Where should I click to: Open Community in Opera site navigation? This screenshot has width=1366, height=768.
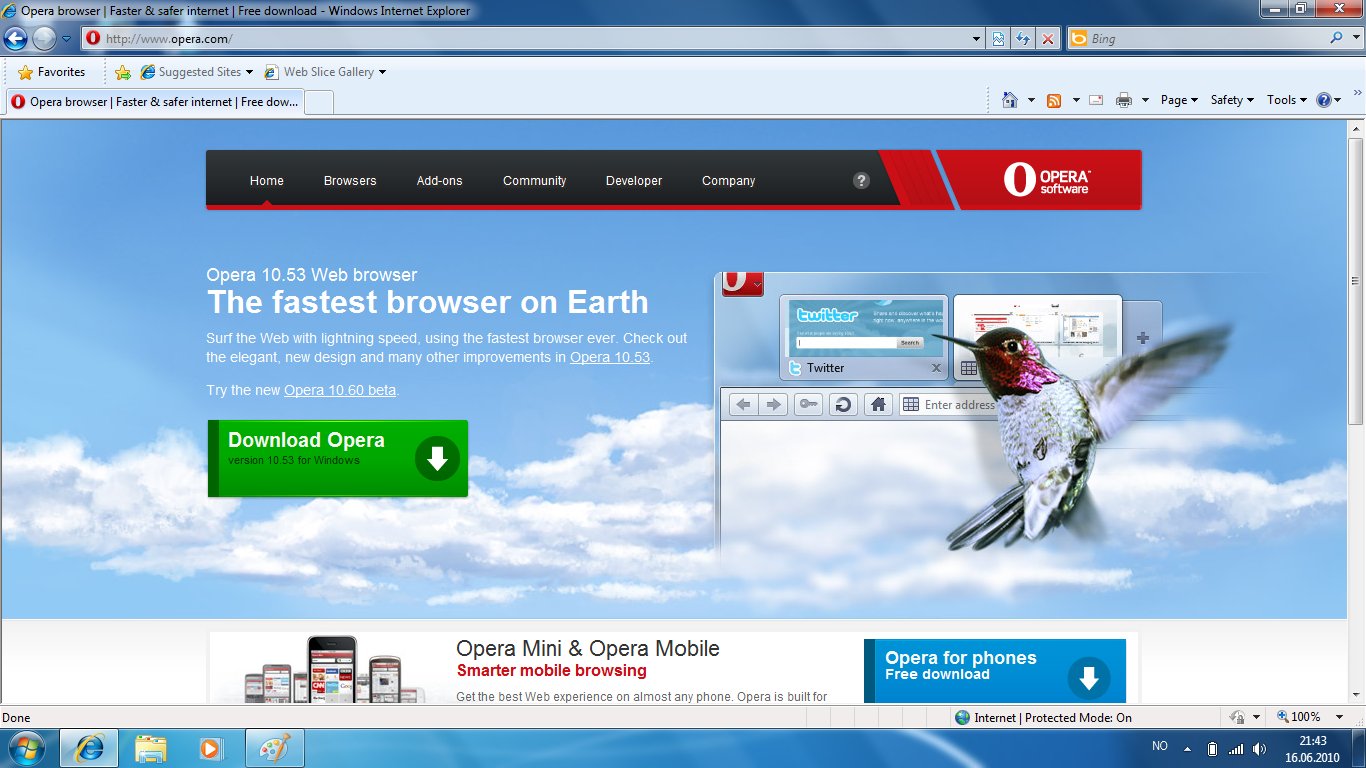[535, 181]
